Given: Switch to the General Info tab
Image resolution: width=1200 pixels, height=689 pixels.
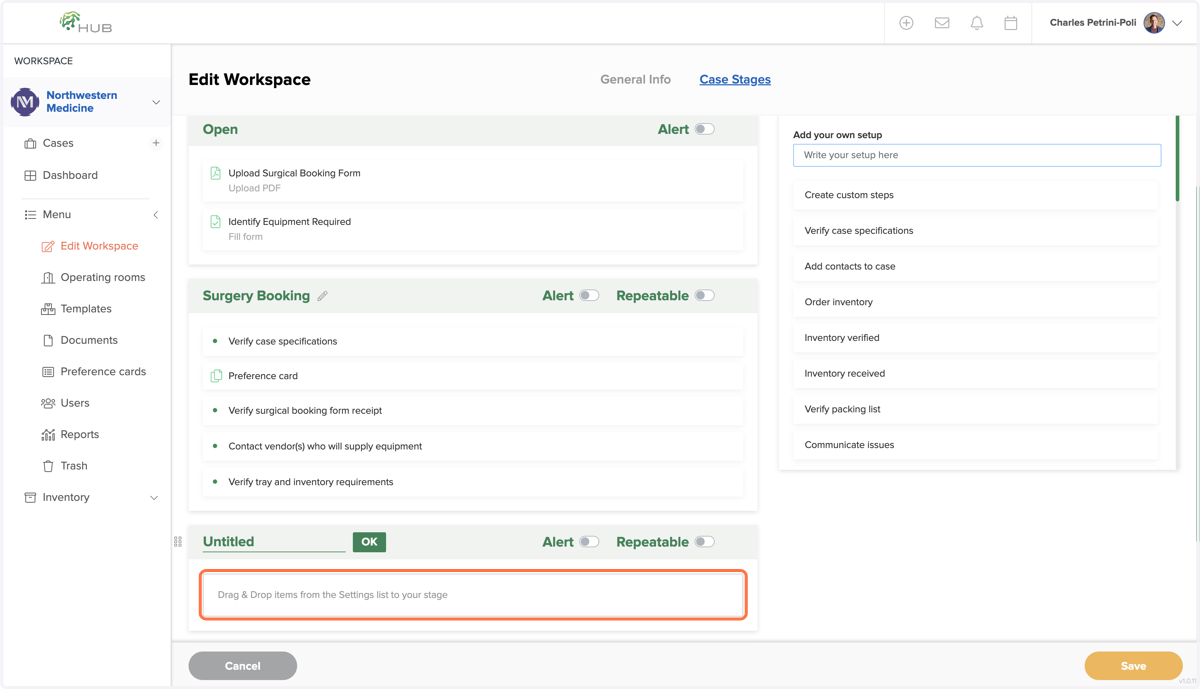Looking at the screenshot, I should coord(635,79).
